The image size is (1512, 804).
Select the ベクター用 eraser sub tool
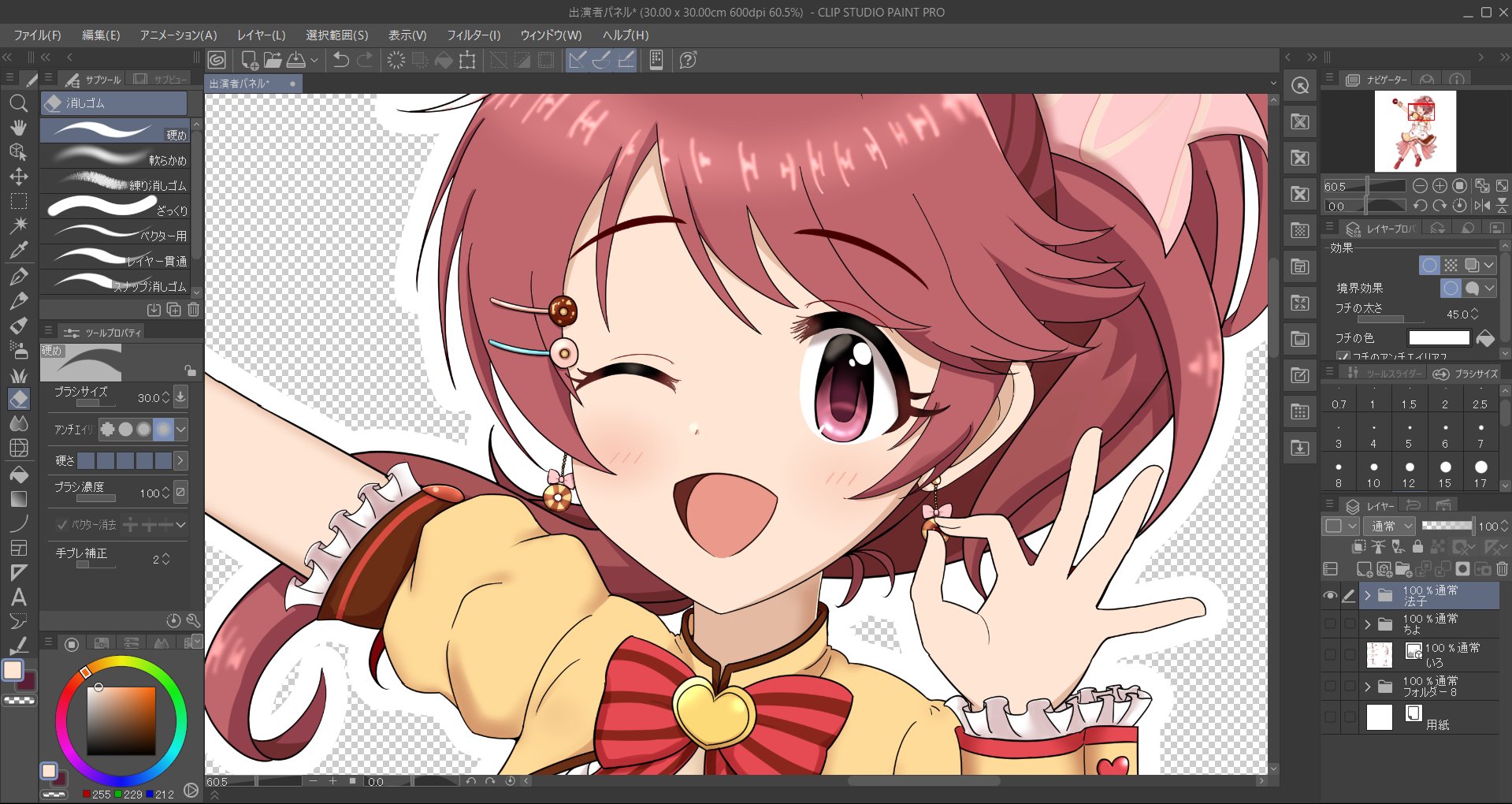116,232
